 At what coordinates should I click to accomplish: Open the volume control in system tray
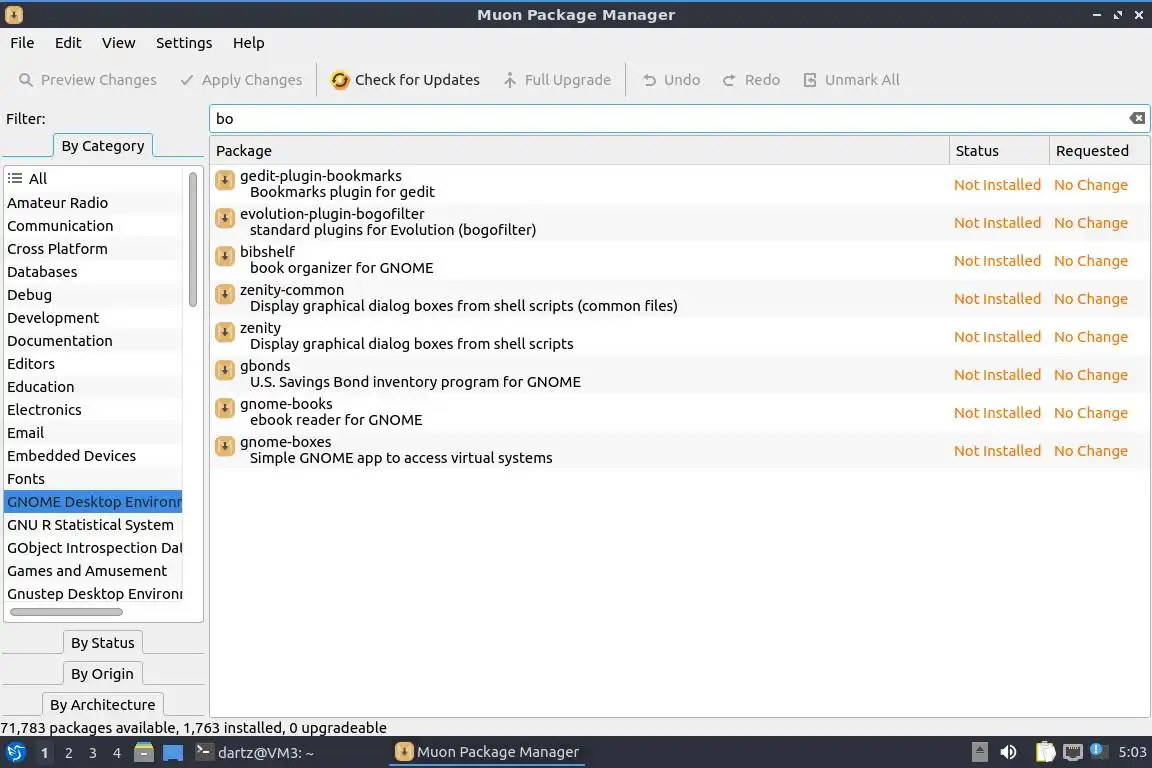1008,752
